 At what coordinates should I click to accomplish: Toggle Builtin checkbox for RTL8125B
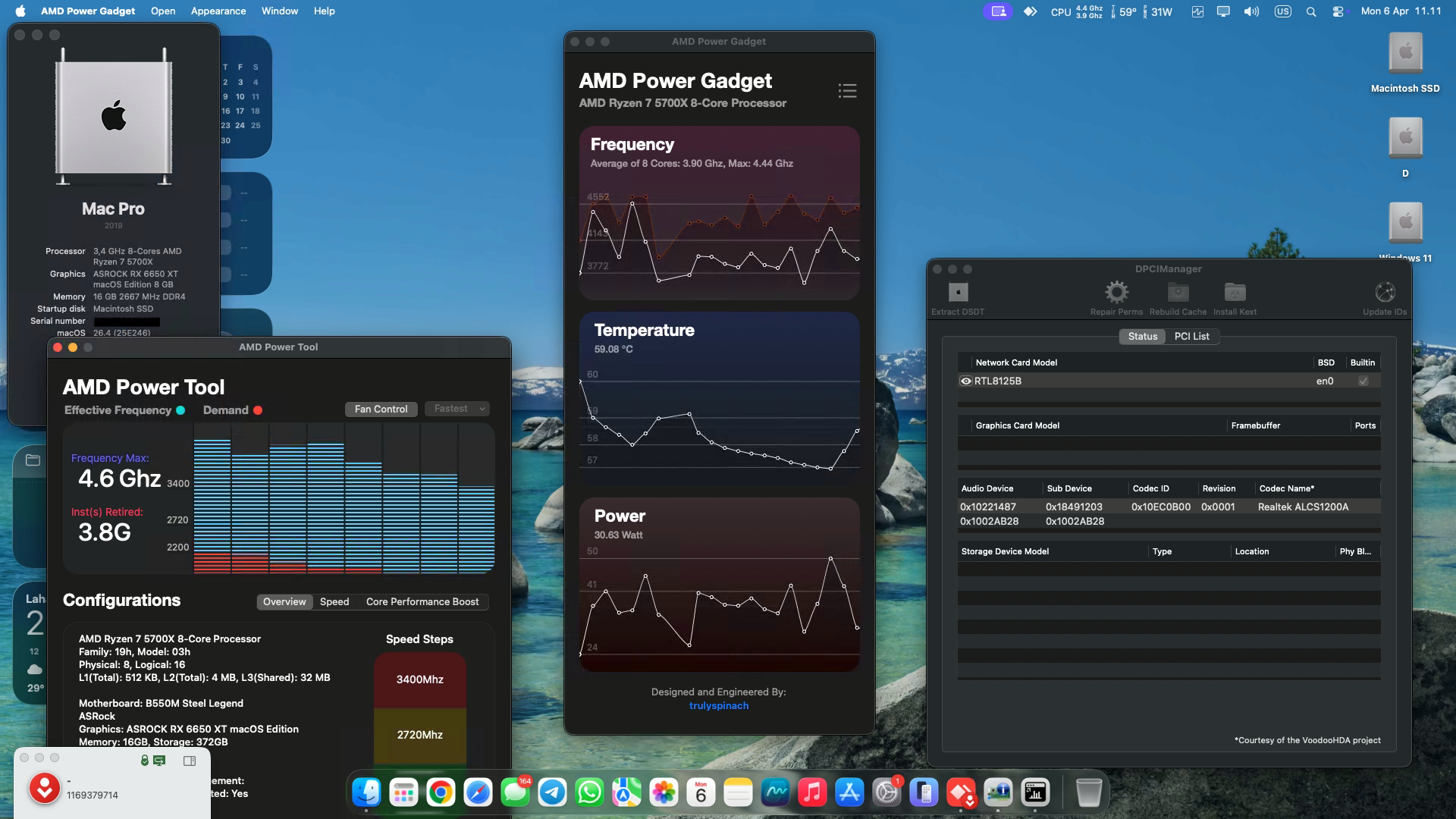click(1363, 381)
